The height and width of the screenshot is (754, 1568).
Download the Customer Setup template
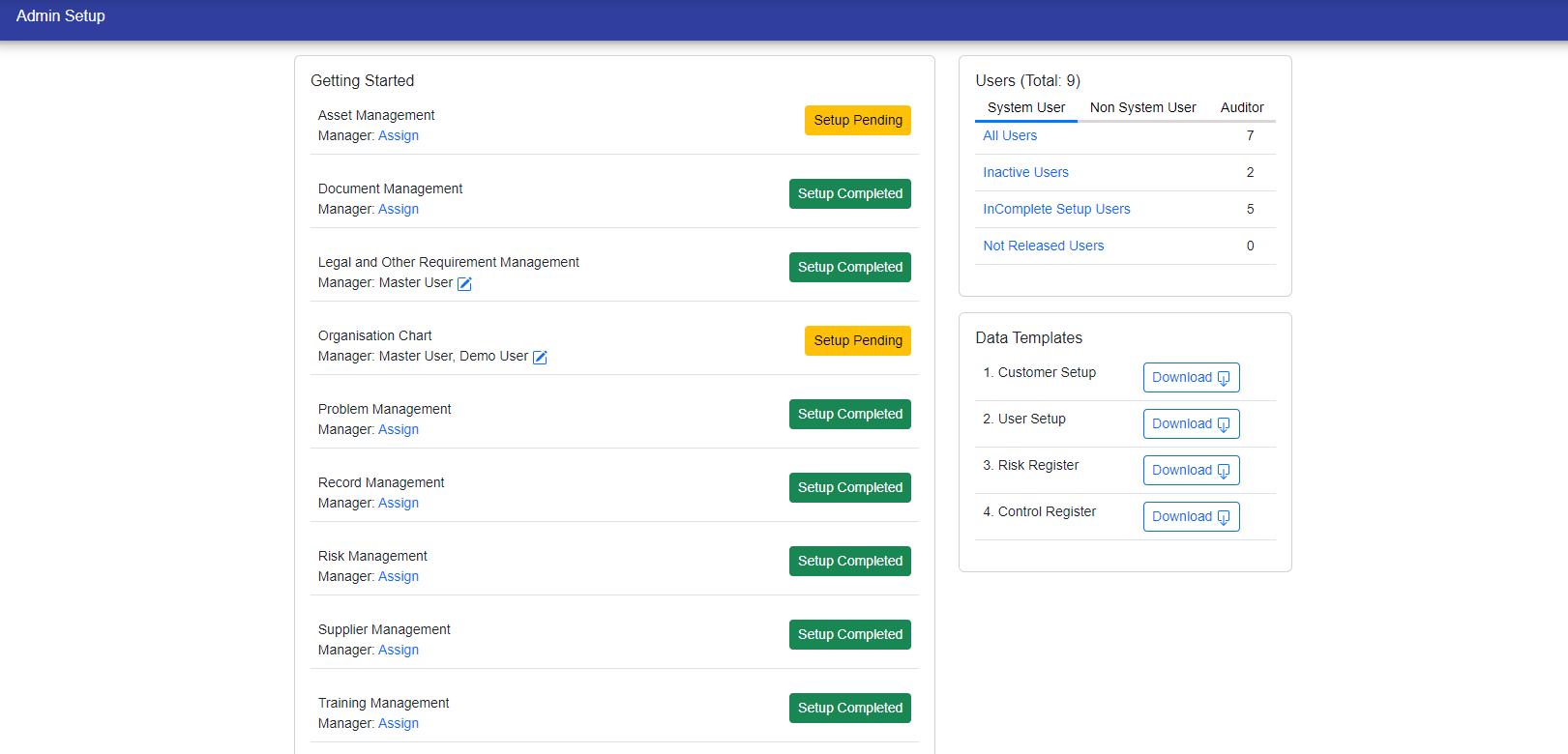[1191, 377]
